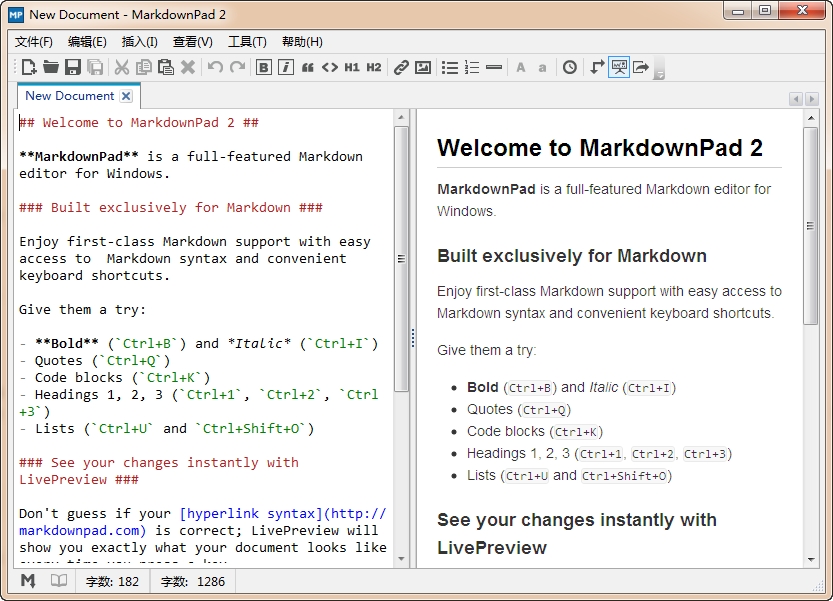
Task: Click editor scrollbar down arrow
Action: pos(401,559)
